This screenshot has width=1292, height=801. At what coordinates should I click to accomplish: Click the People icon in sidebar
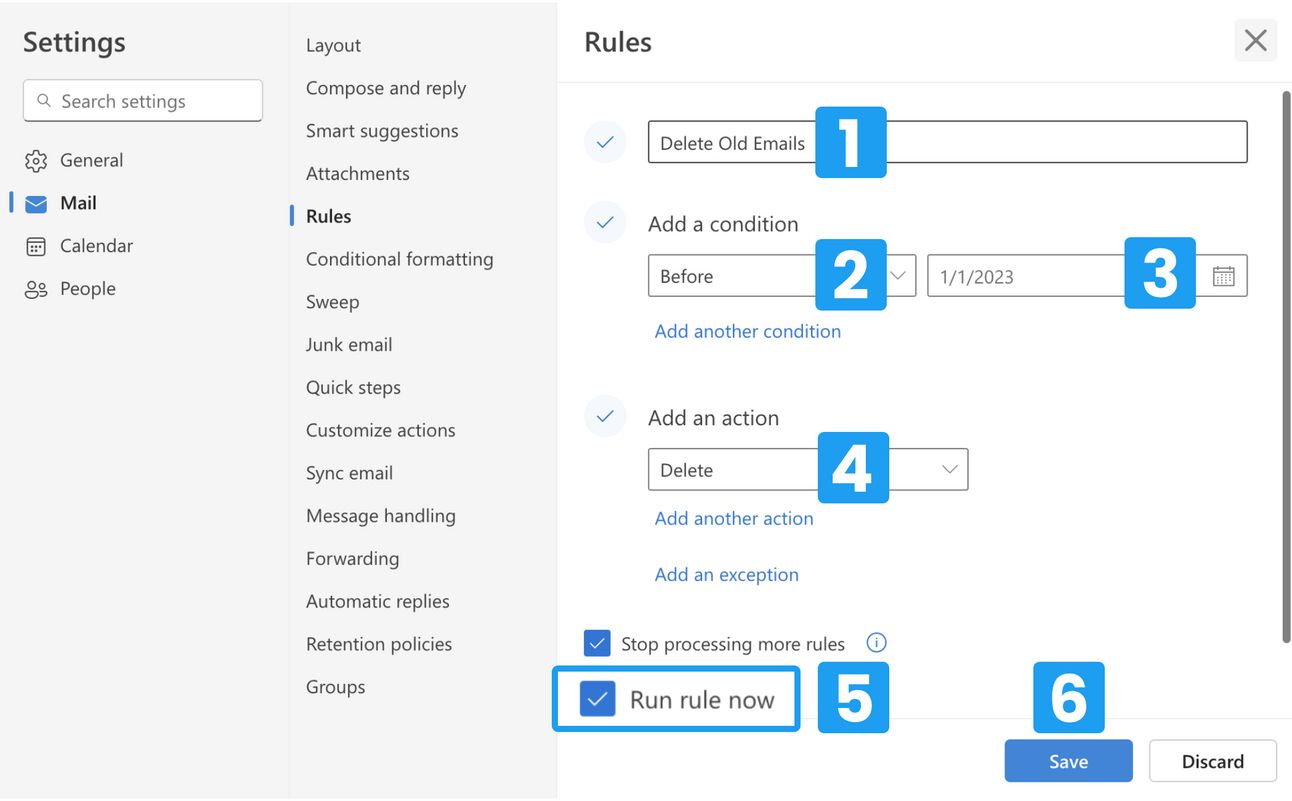[x=36, y=290]
